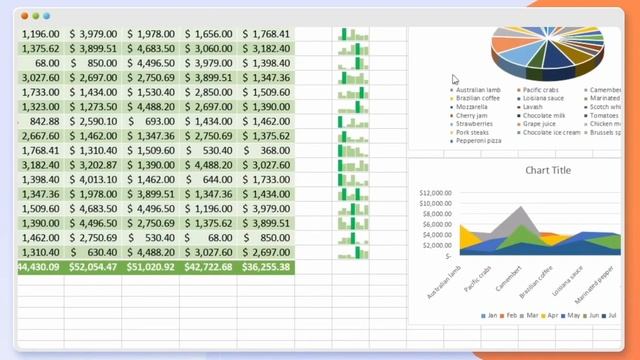The width and height of the screenshot is (640, 360).
Task: Select 'Grape juice' legend entry
Action: 537,124
